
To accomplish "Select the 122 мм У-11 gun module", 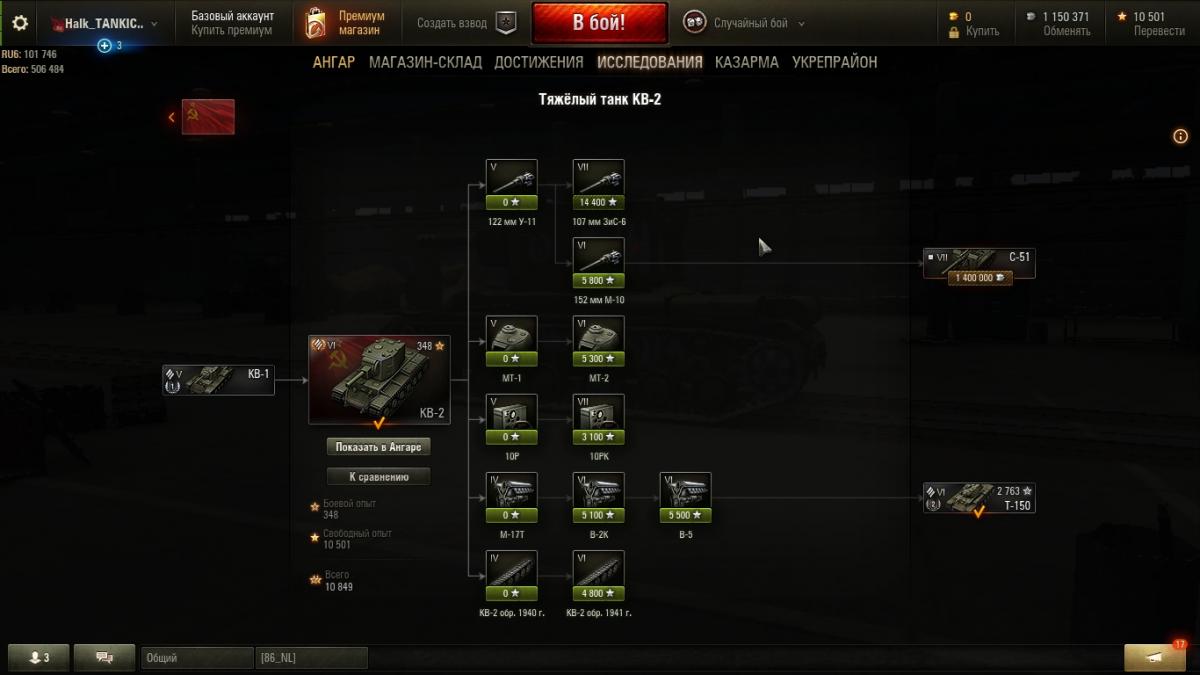I will [511, 185].
